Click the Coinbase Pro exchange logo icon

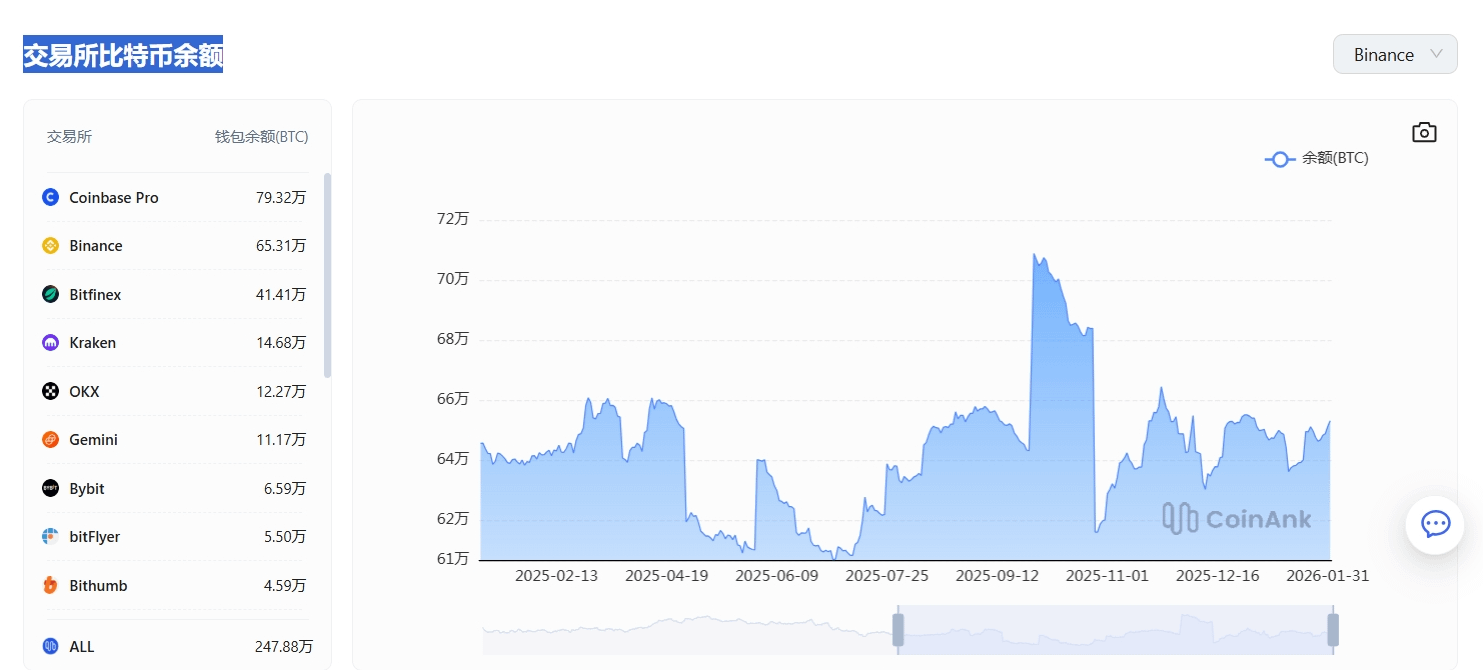click(51, 197)
